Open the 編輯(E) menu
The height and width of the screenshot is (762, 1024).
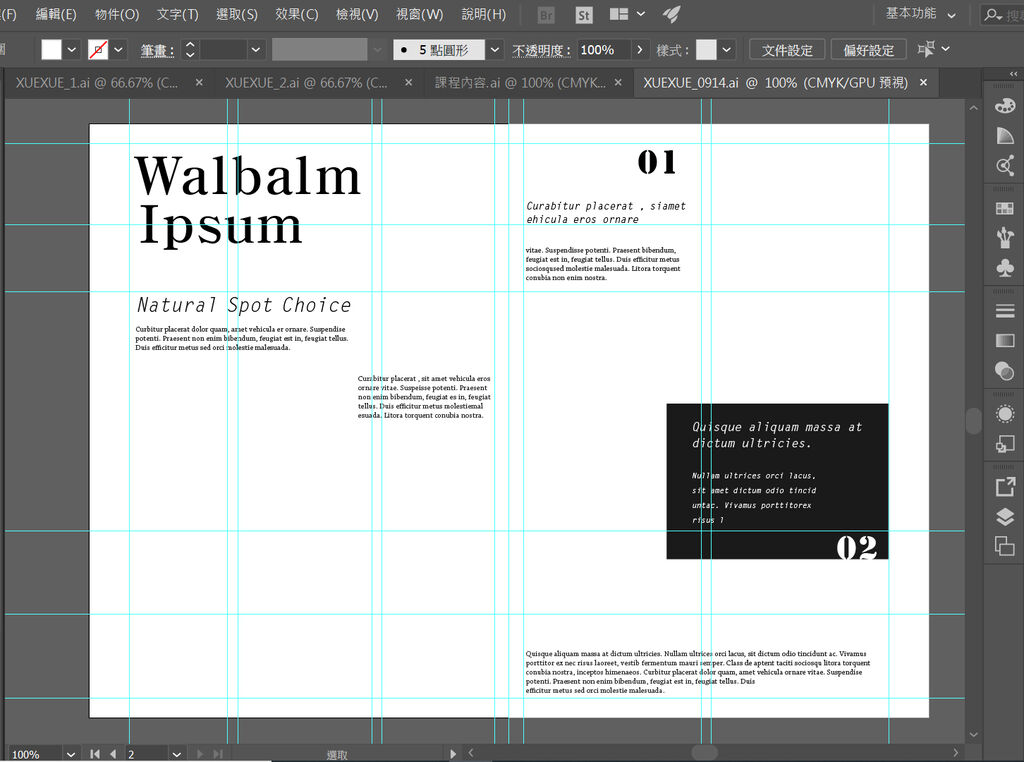click(x=56, y=14)
